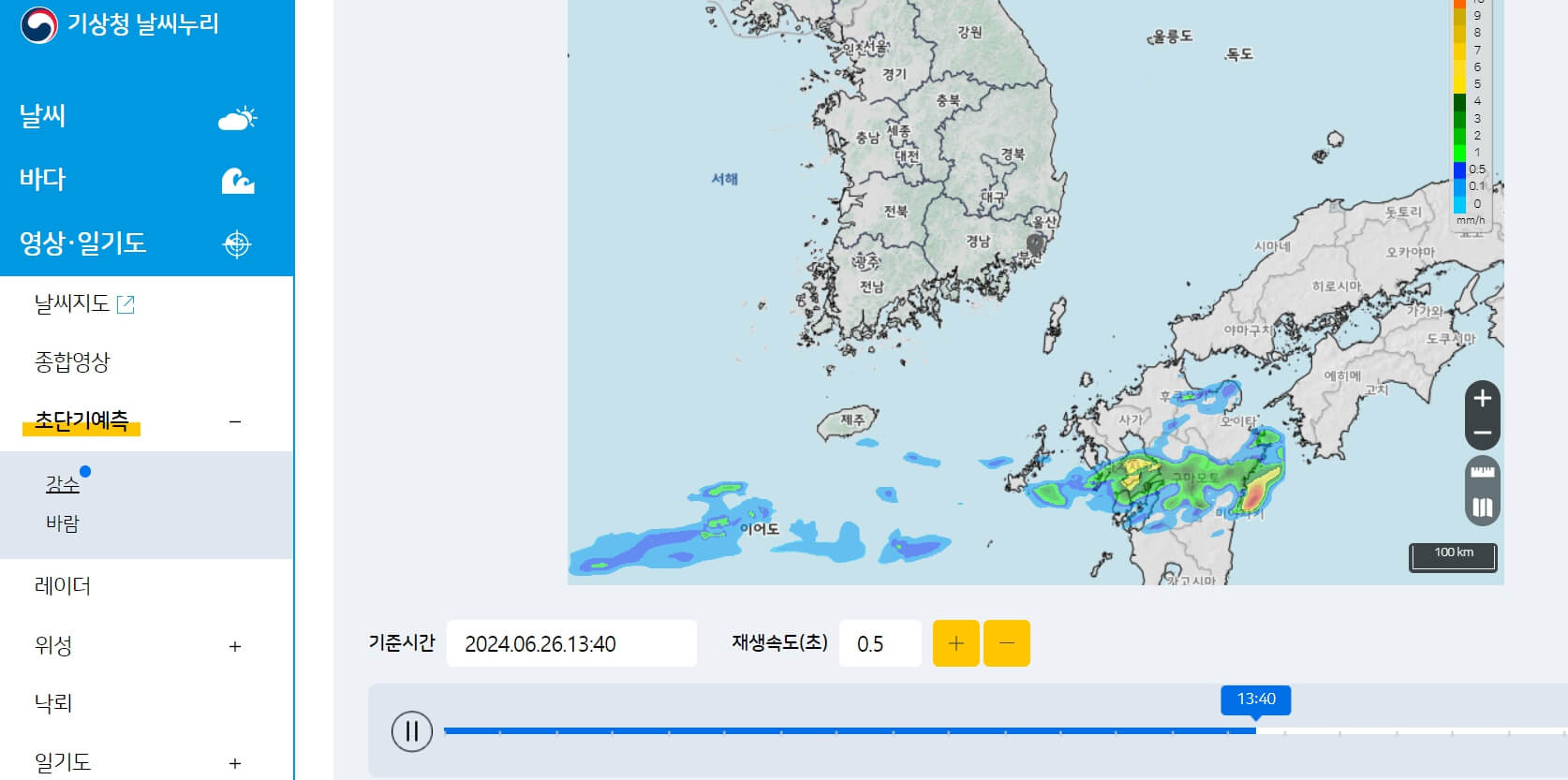The image size is (1568, 780).
Task: Zoom out on the map
Action: (x=1483, y=433)
